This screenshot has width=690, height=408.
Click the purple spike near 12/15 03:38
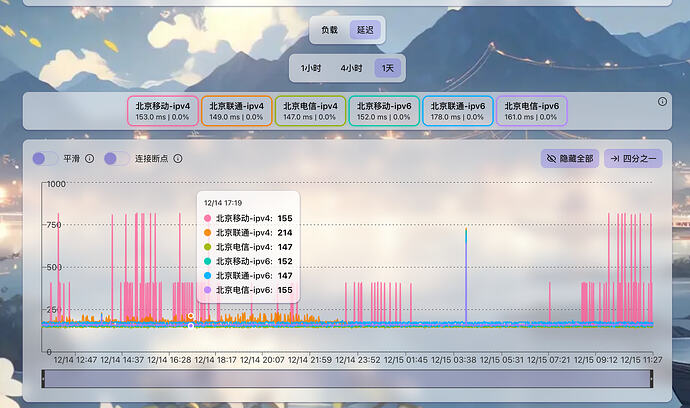466,275
